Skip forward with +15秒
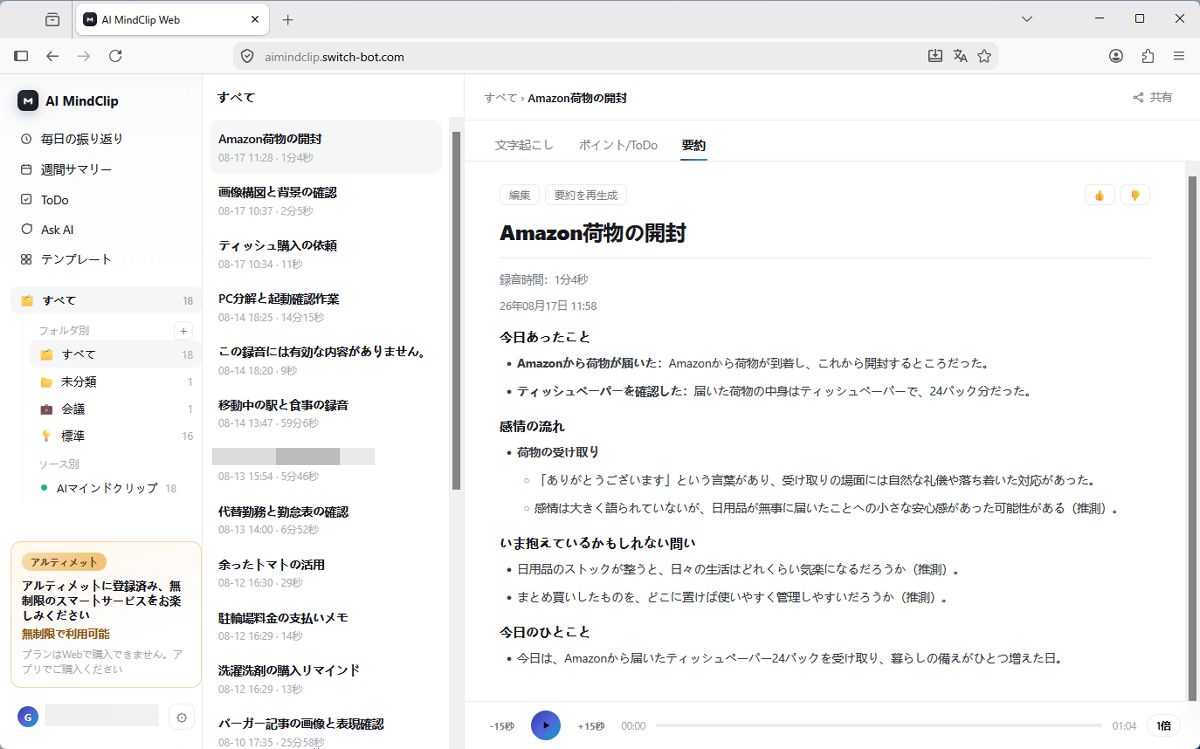Screen dimensions: 1200x749 [591, 726]
